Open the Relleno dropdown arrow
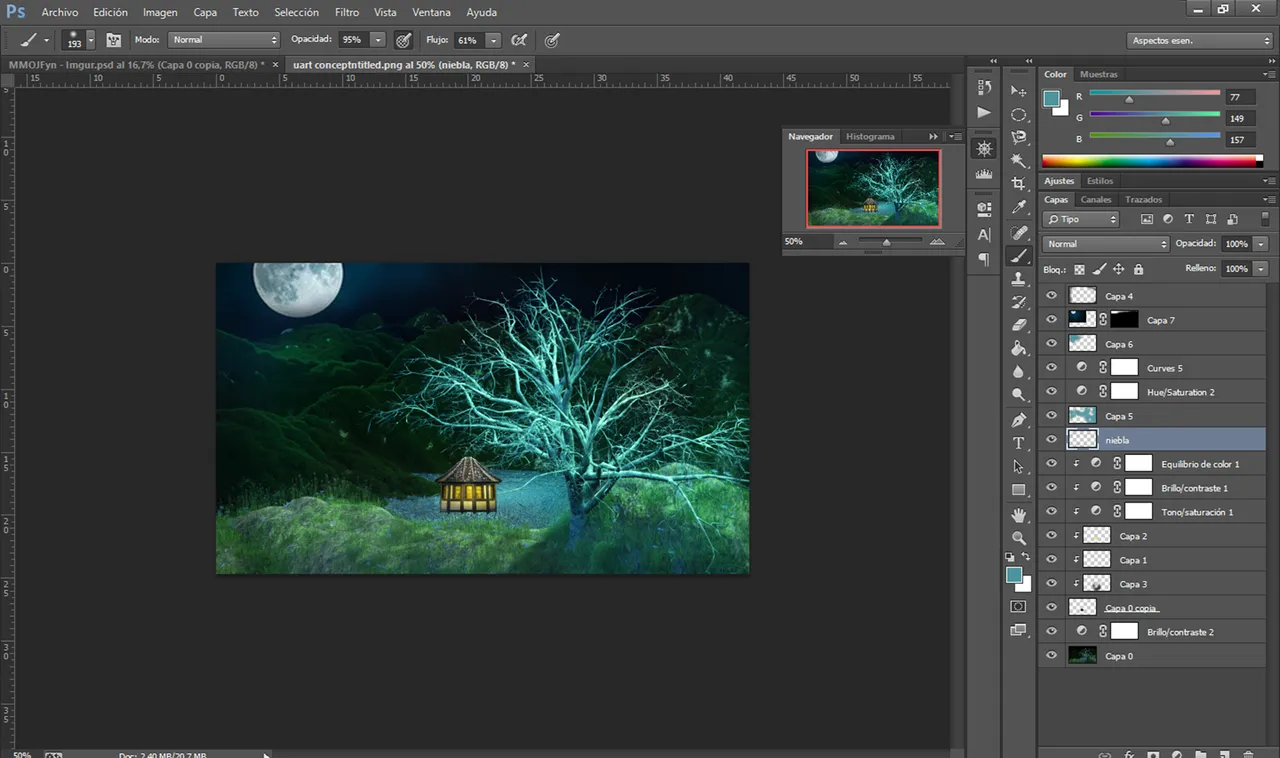Screen dimensions: 1280x758 tap(1261, 269)
